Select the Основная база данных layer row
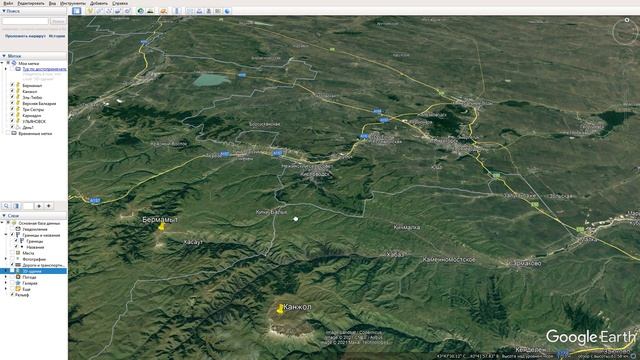This screenshot has width=640, height=360. click(39, 223)
